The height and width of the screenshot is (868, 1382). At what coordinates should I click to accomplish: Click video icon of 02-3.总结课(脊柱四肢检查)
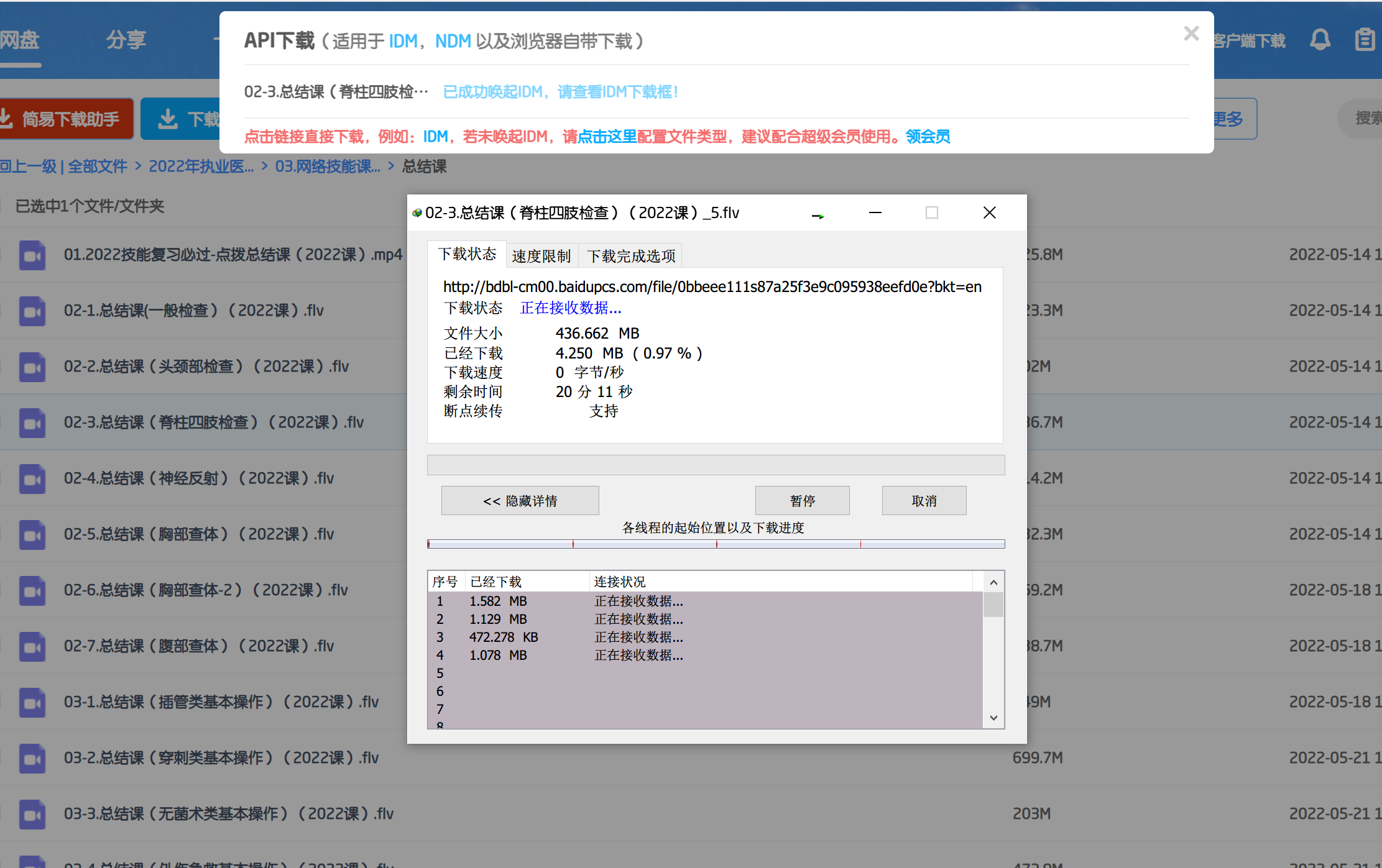point(32,423)
